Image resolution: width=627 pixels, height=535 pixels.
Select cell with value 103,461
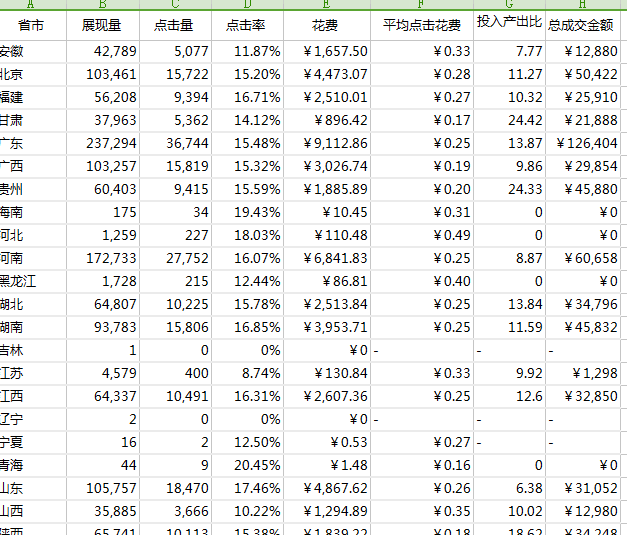103,74
